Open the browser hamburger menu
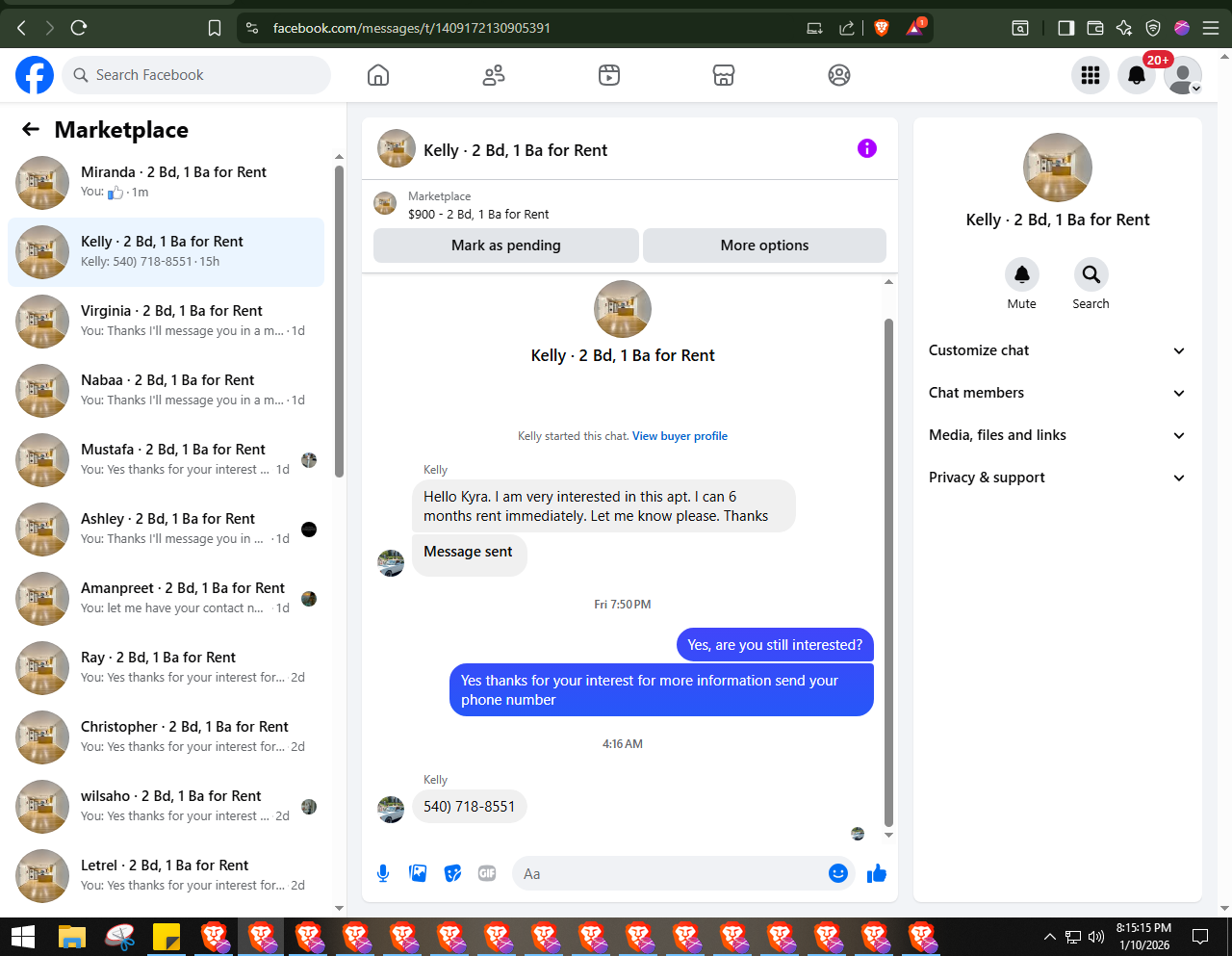The image size is (1232, 956). coord(1211,28)
